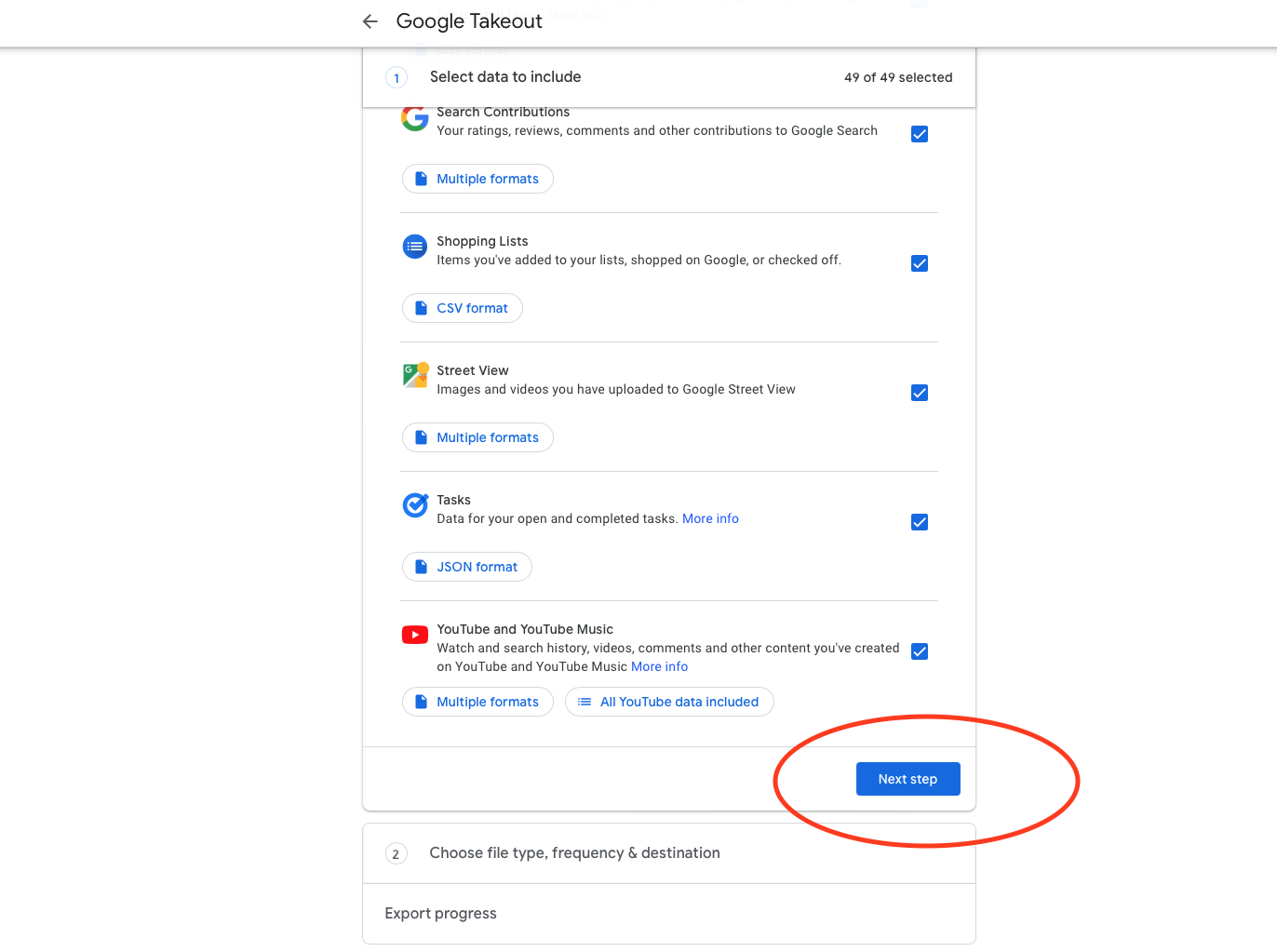Image resolution: width=1277 pixels, height=952 pixels.
Task: Click the step 1 number circle
Action: pos(397,77)
